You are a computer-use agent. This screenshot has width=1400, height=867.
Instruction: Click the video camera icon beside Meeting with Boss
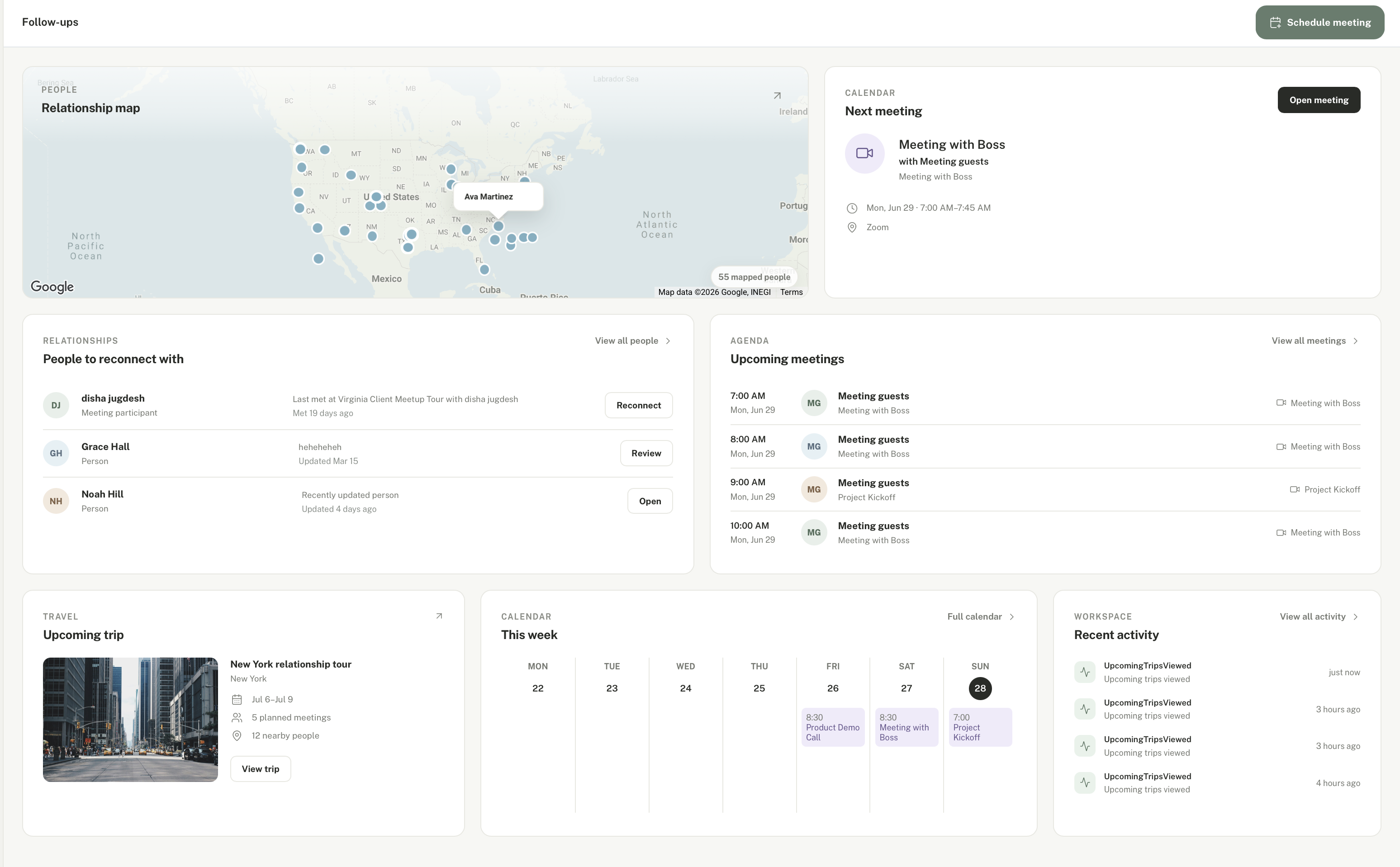pos(864,153)
